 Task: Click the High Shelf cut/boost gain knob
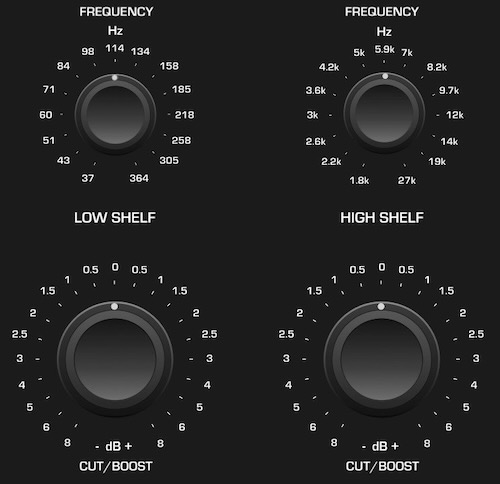tap(382, 359)
